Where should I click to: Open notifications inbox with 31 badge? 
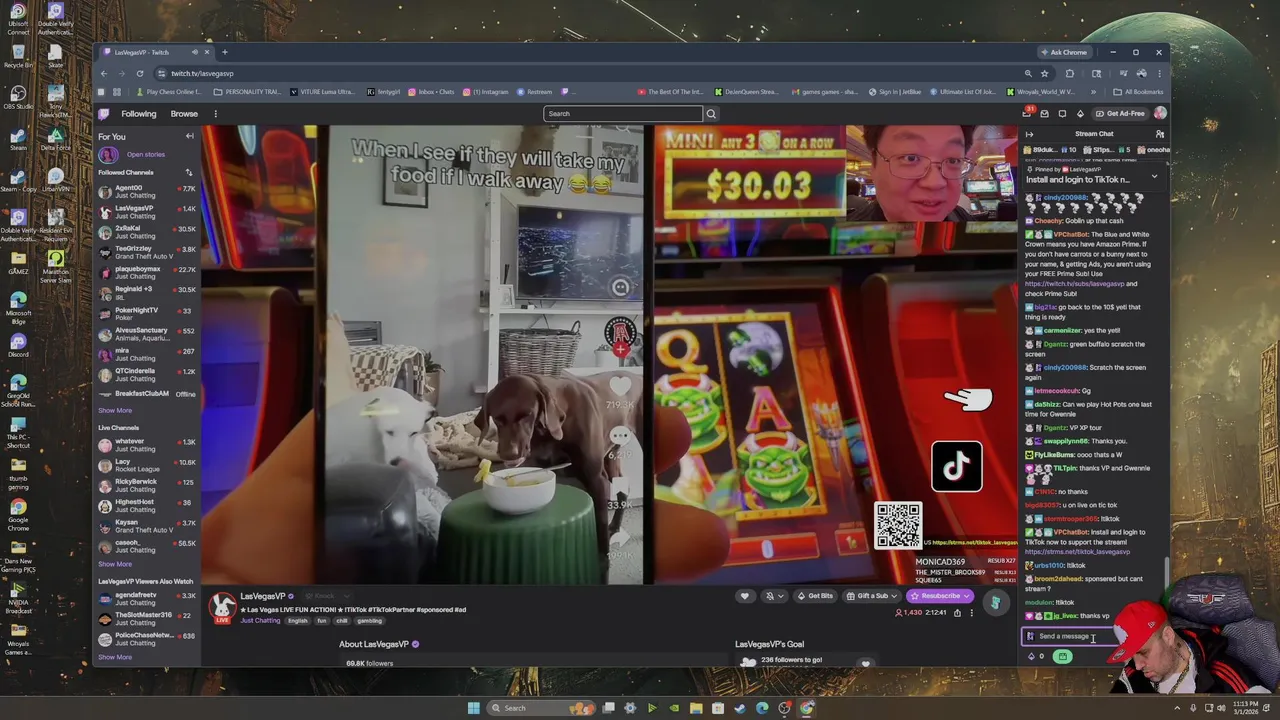tap(1027, 113)
